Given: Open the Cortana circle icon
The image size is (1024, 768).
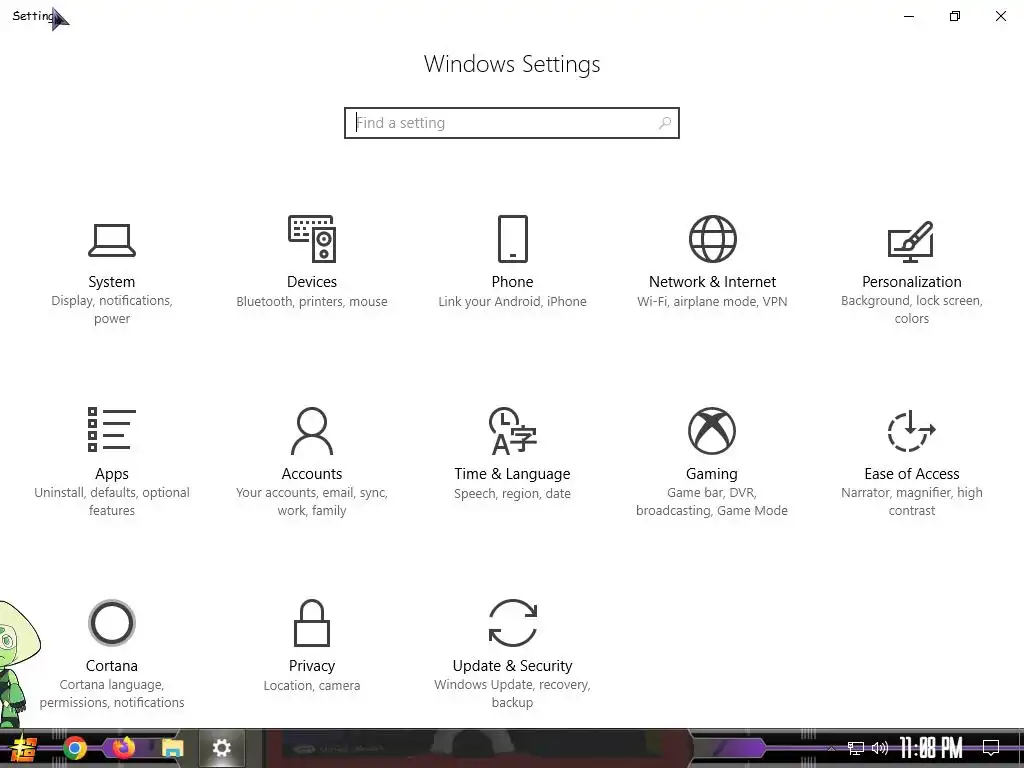Looking at the screenshot, I should pos(112,623).
